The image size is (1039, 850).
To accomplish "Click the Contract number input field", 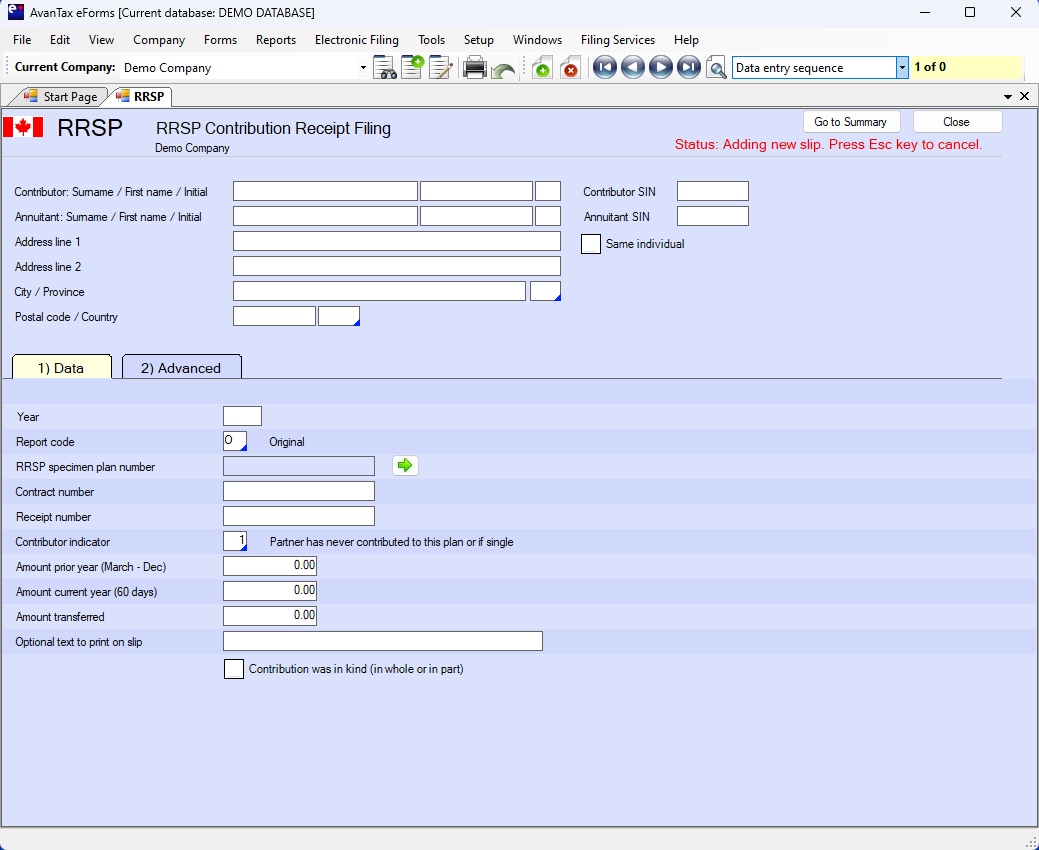I will click(x=298, y=492).
